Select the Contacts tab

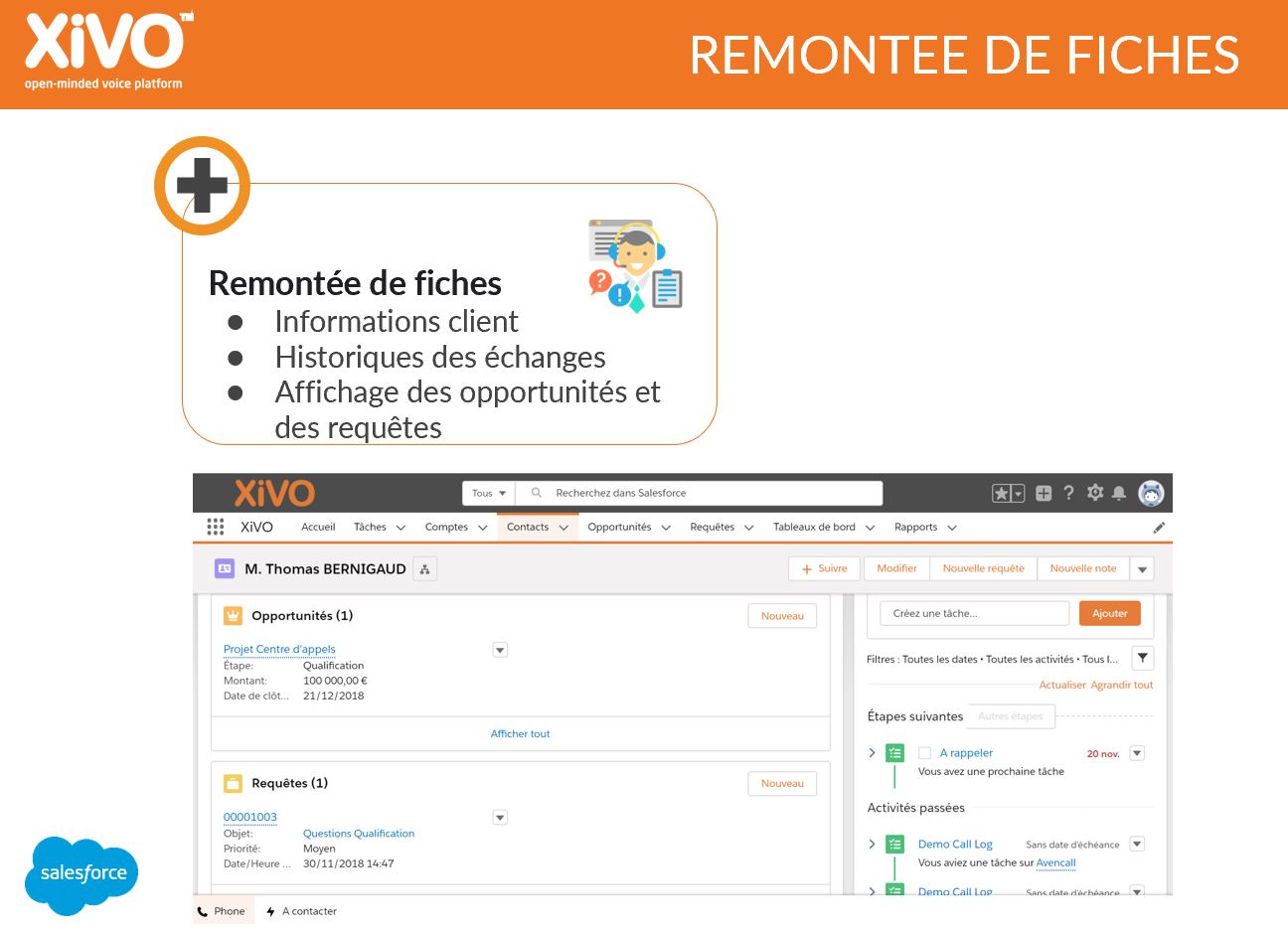pos(528,528)
